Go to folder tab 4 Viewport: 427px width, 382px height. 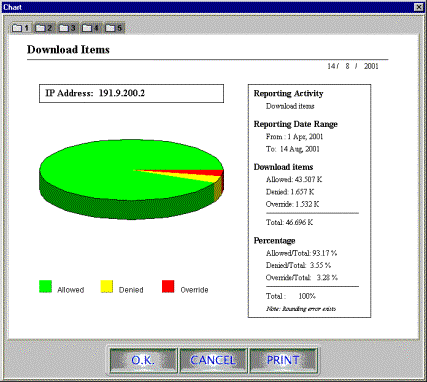point(91,28)
